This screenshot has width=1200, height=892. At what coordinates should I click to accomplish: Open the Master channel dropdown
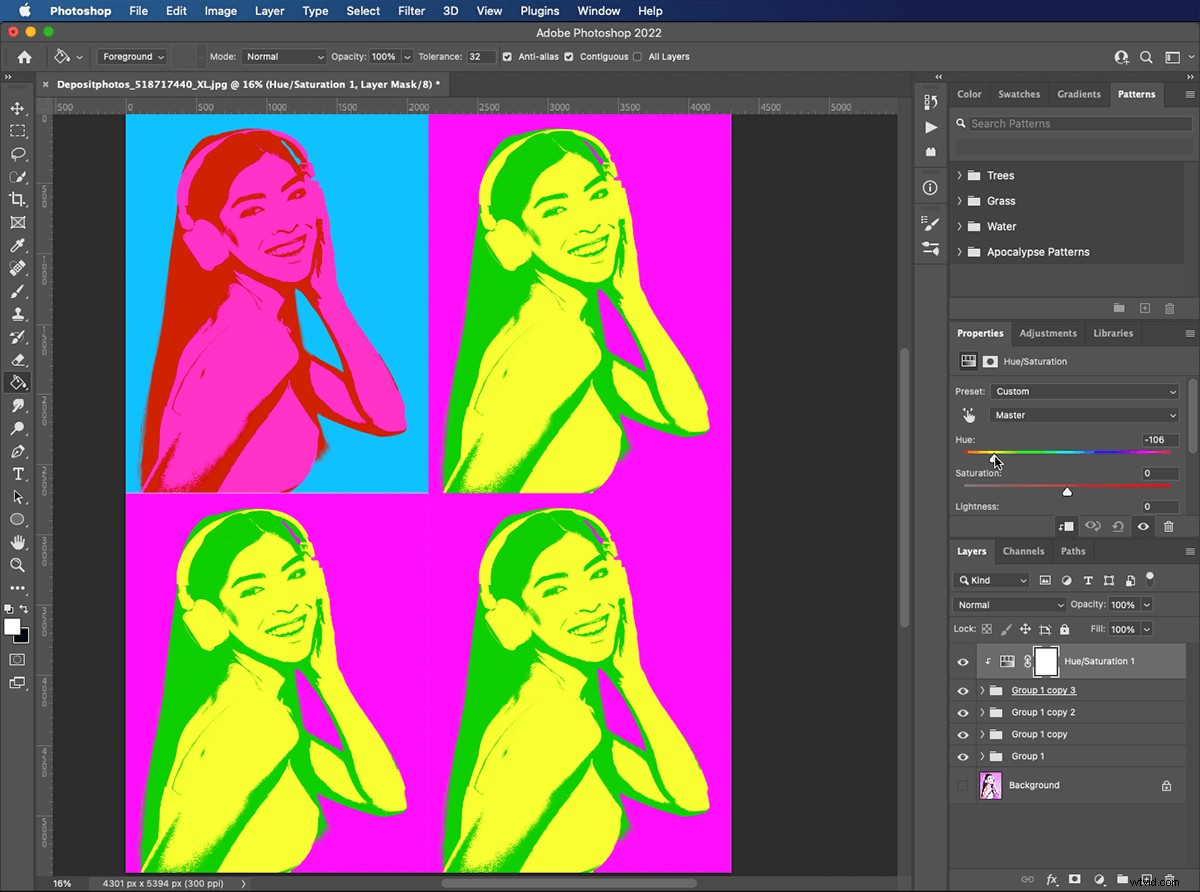click(x=1085, y=415)
